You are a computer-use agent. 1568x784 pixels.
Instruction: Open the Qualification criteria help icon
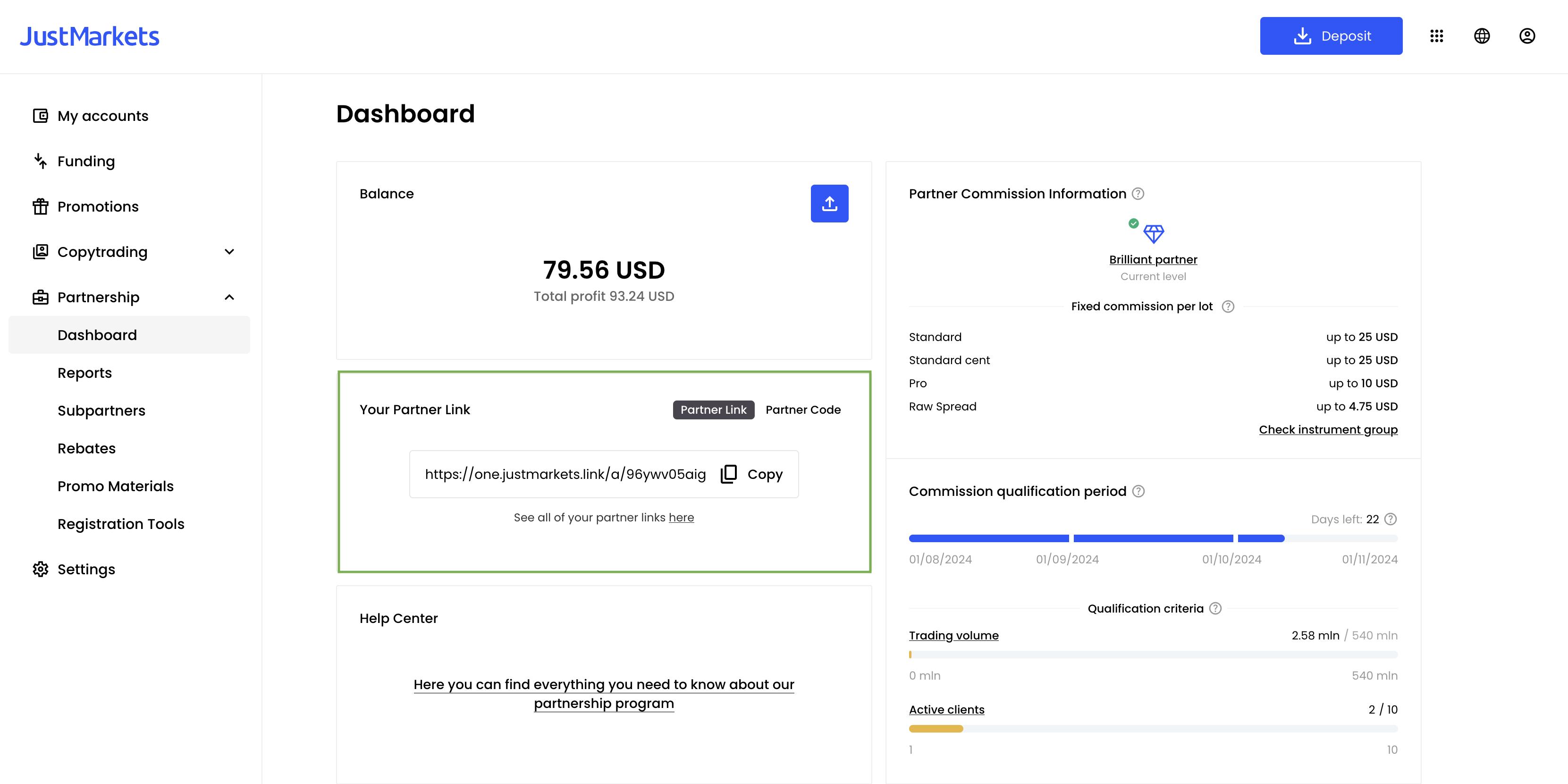tap(1215, 608)
